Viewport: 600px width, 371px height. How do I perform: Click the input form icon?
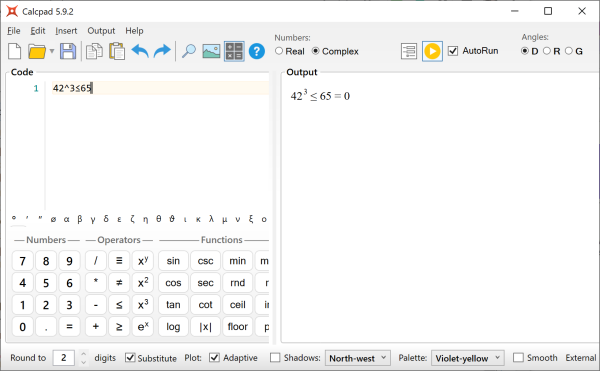click(409, 51)
